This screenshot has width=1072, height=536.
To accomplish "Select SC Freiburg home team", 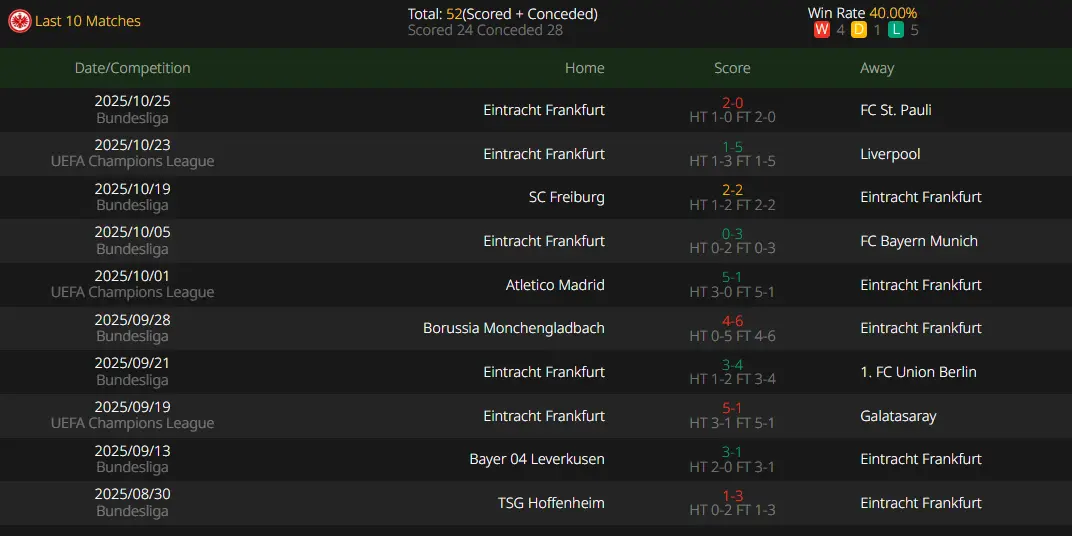I will coord(566,197).
